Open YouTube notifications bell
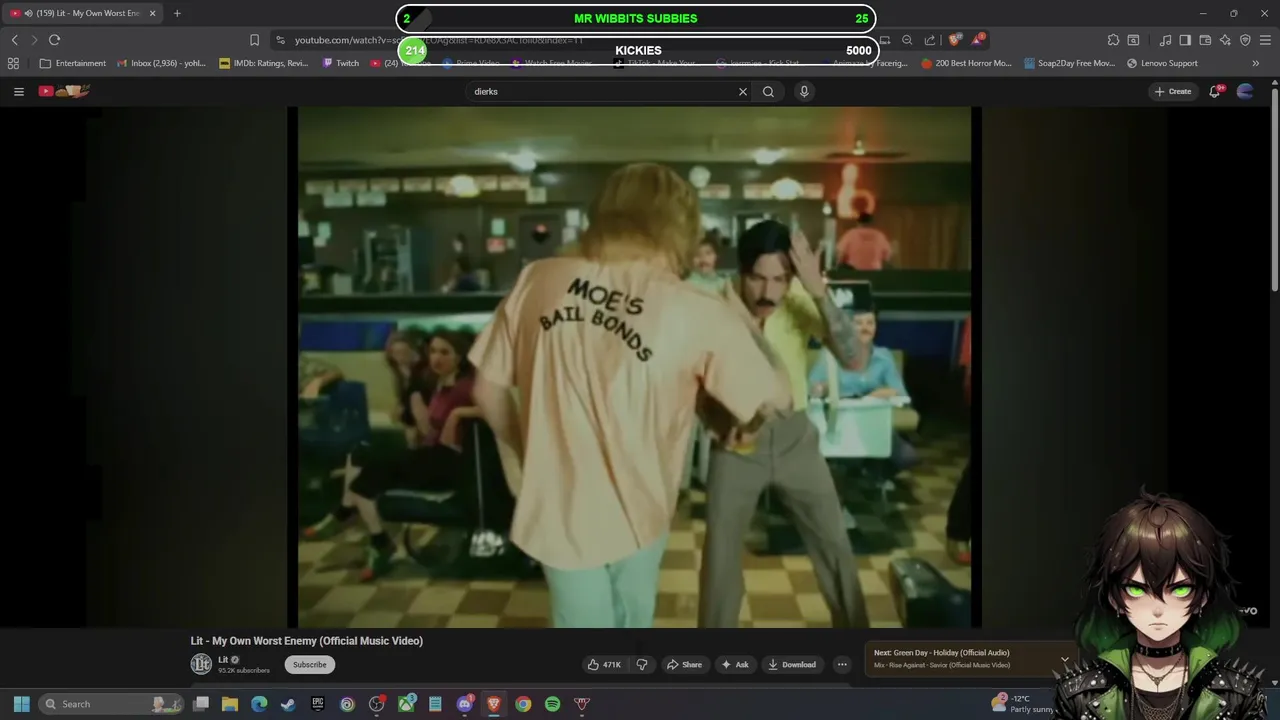Viewport: 1280px width, 720px height. click(1215, 91)
